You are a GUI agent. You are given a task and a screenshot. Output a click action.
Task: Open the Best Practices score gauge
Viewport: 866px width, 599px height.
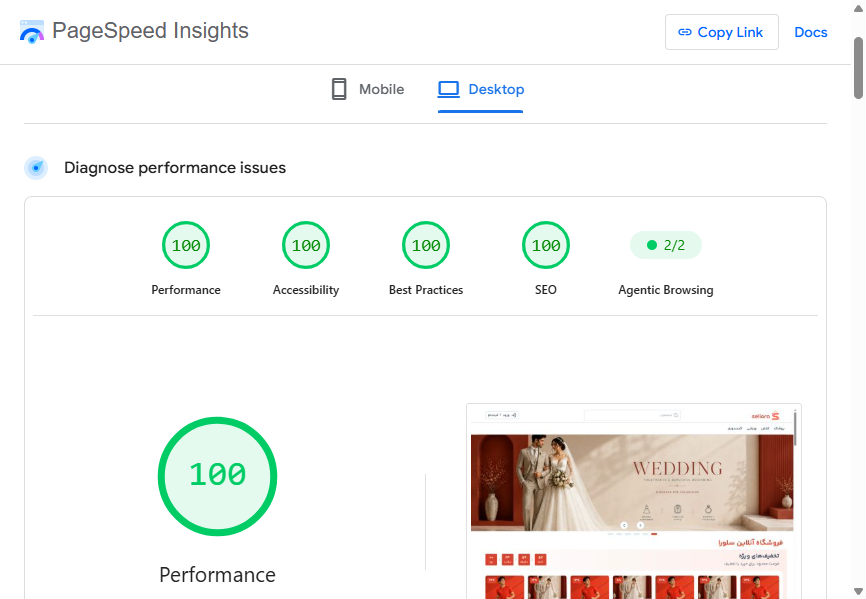click(426, 245)
